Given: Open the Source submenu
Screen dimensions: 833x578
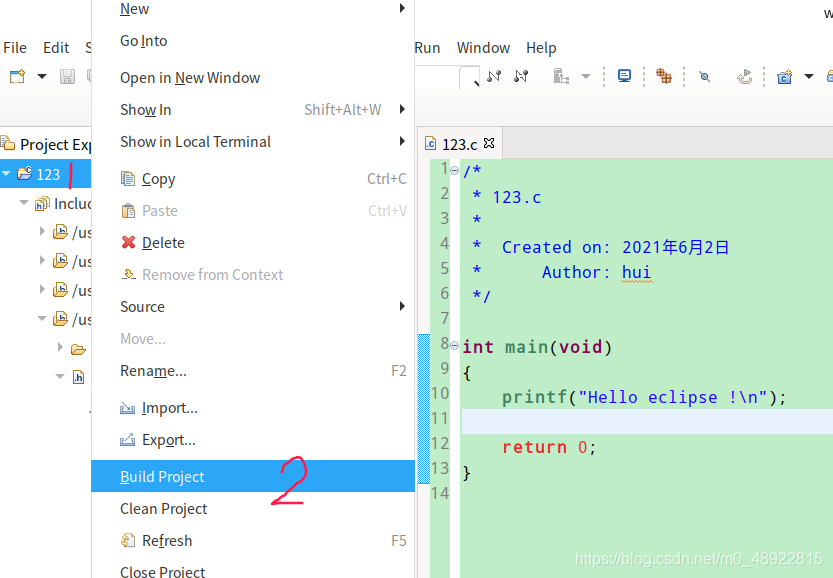Looking at the screenshot, I should point(253,307).
